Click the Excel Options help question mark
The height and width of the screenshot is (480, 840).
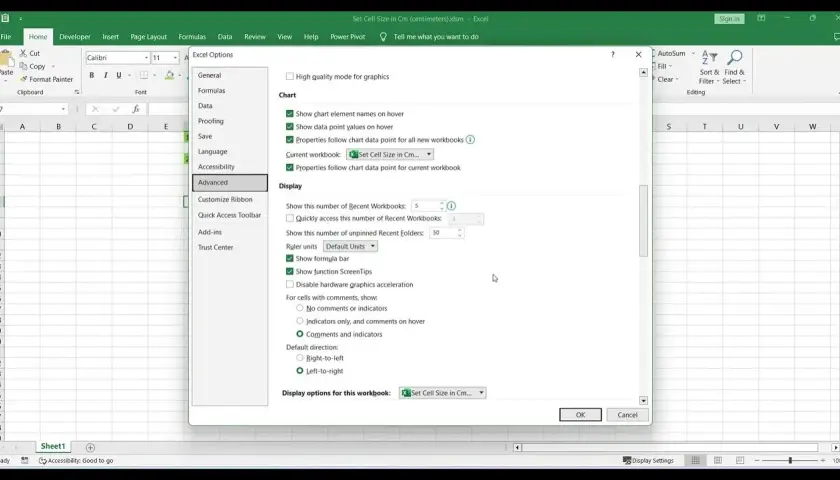[x=613, y=55]
